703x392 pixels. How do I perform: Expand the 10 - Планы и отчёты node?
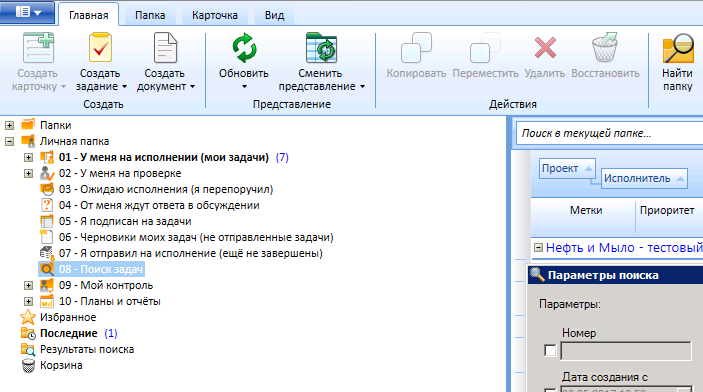(x=28, y=301)
